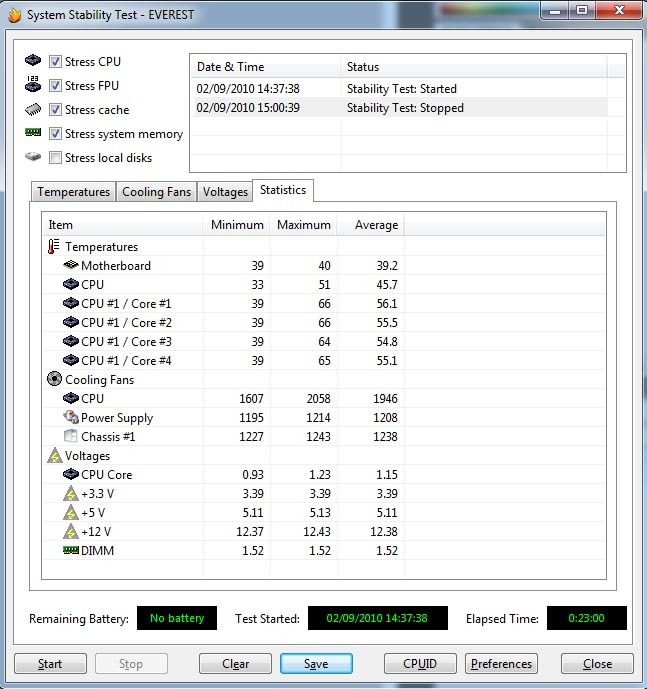Enable the Stress local disks checkbox
647x689 pixels.
(x=55, y=157)
